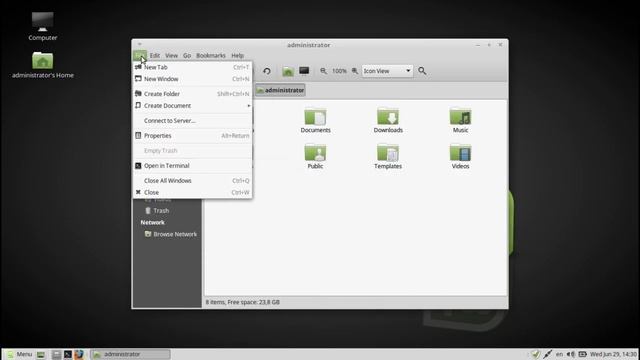Choose New Tab from File menu
Image resolution: width=640 pixels, height=360 pixels.
(192, 67)
